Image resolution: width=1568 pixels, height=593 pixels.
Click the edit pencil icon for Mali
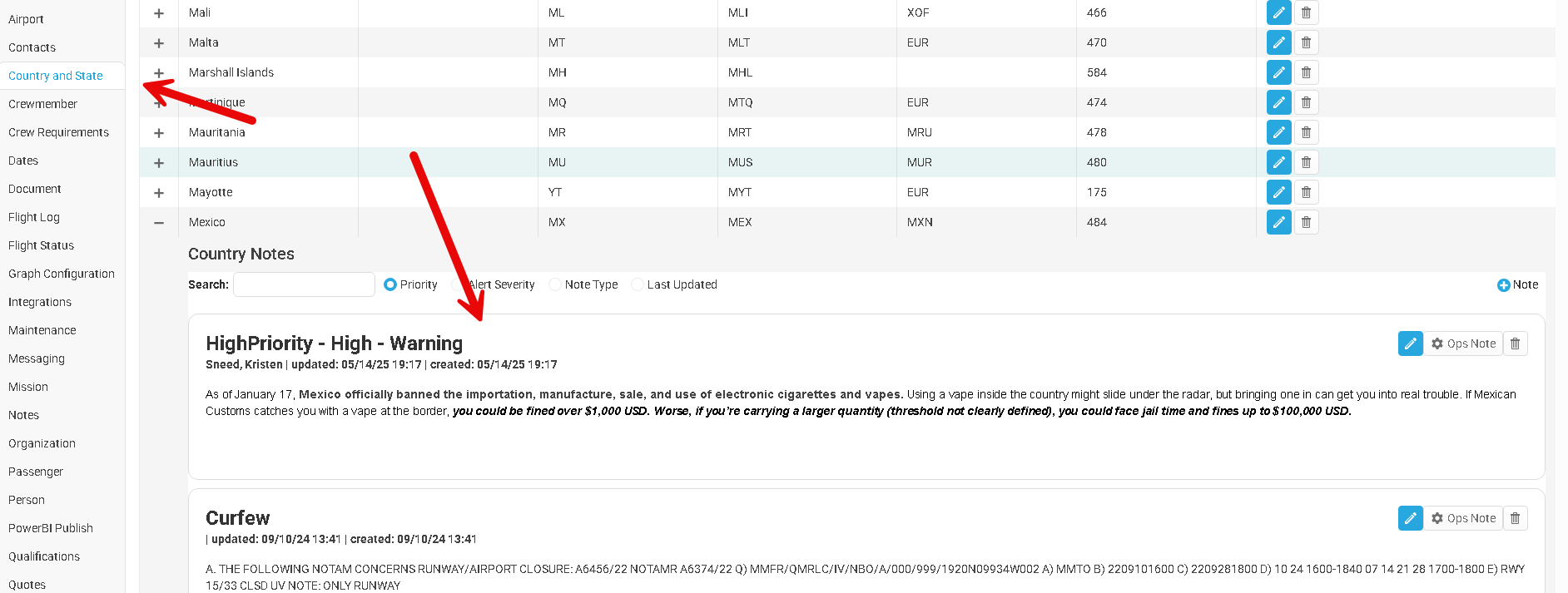point(1278,12)
